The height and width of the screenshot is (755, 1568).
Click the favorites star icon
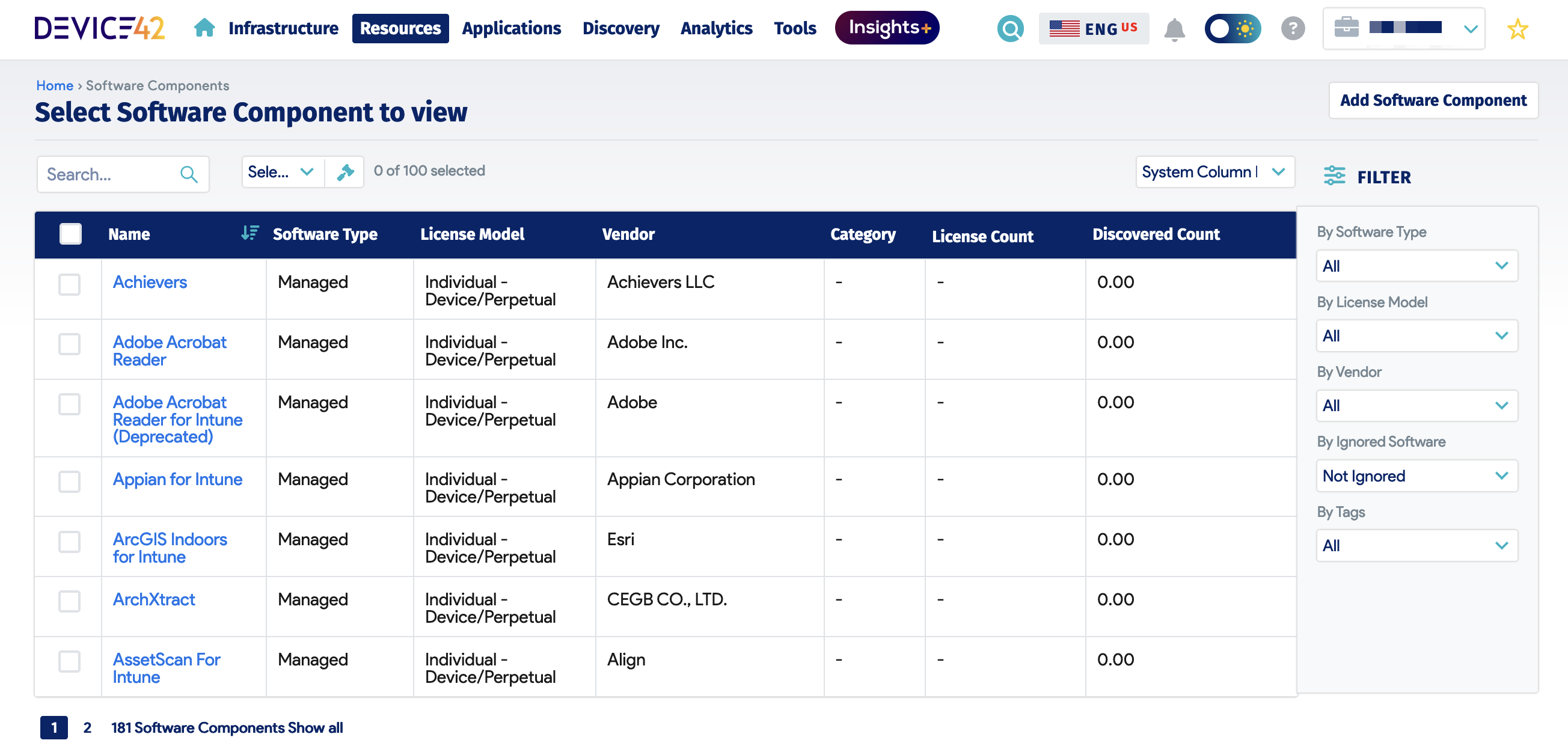coord(1517,29)
